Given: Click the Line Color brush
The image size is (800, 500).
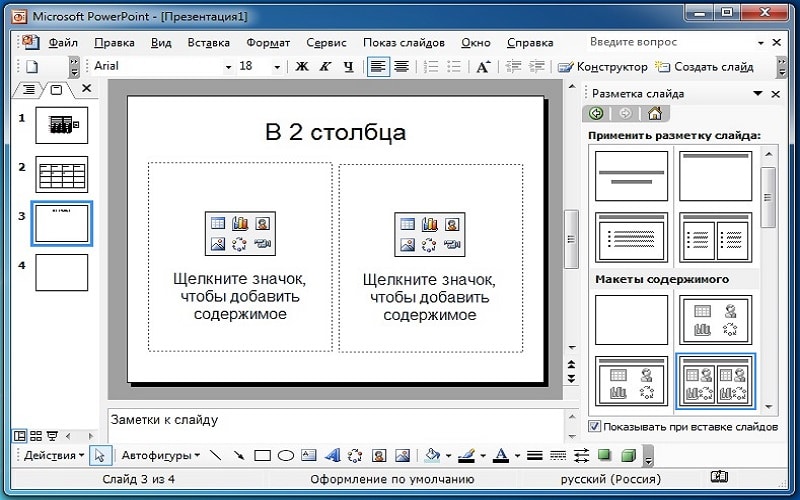Looking at the screenshot, I should (x=466, y=455).
